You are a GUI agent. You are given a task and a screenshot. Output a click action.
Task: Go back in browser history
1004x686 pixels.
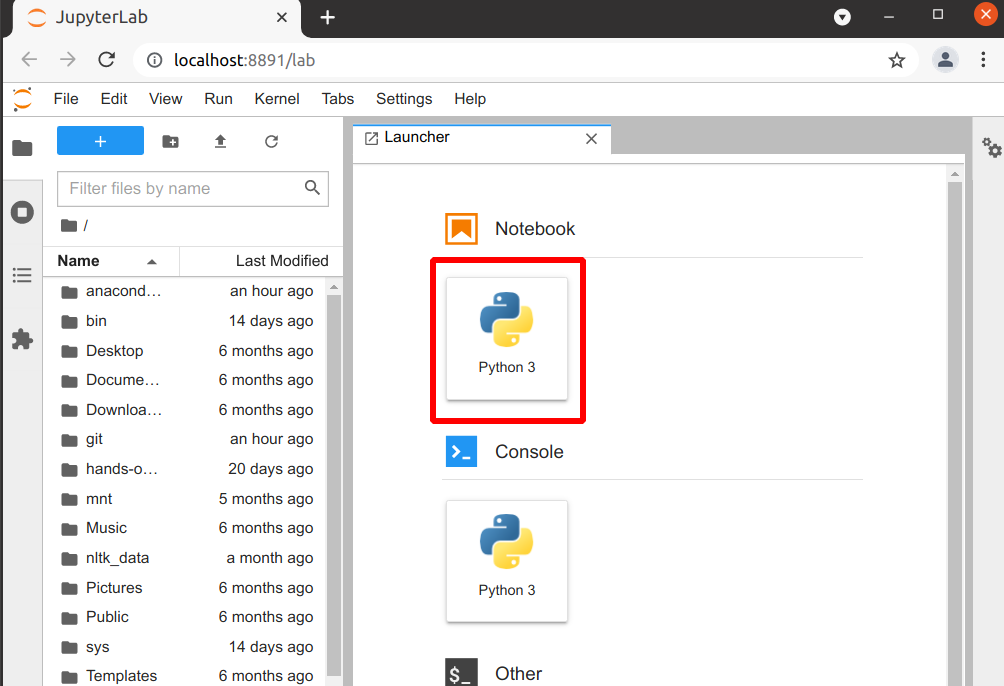[29, 60]
